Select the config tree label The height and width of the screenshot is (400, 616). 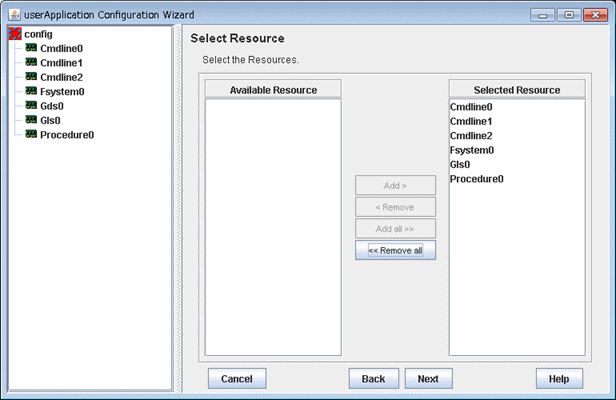(38, 34)
